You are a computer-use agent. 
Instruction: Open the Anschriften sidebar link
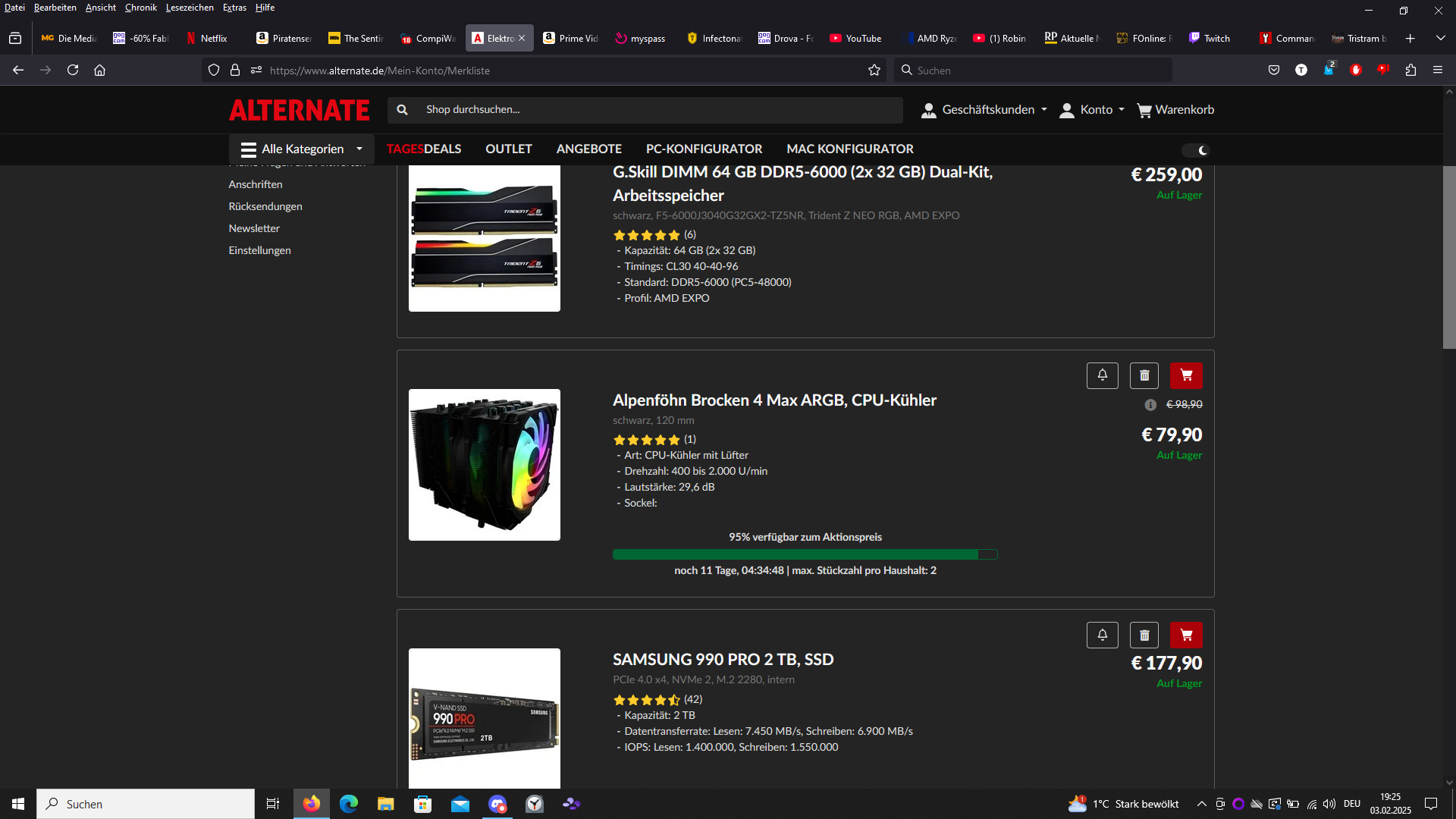(256, 184)
